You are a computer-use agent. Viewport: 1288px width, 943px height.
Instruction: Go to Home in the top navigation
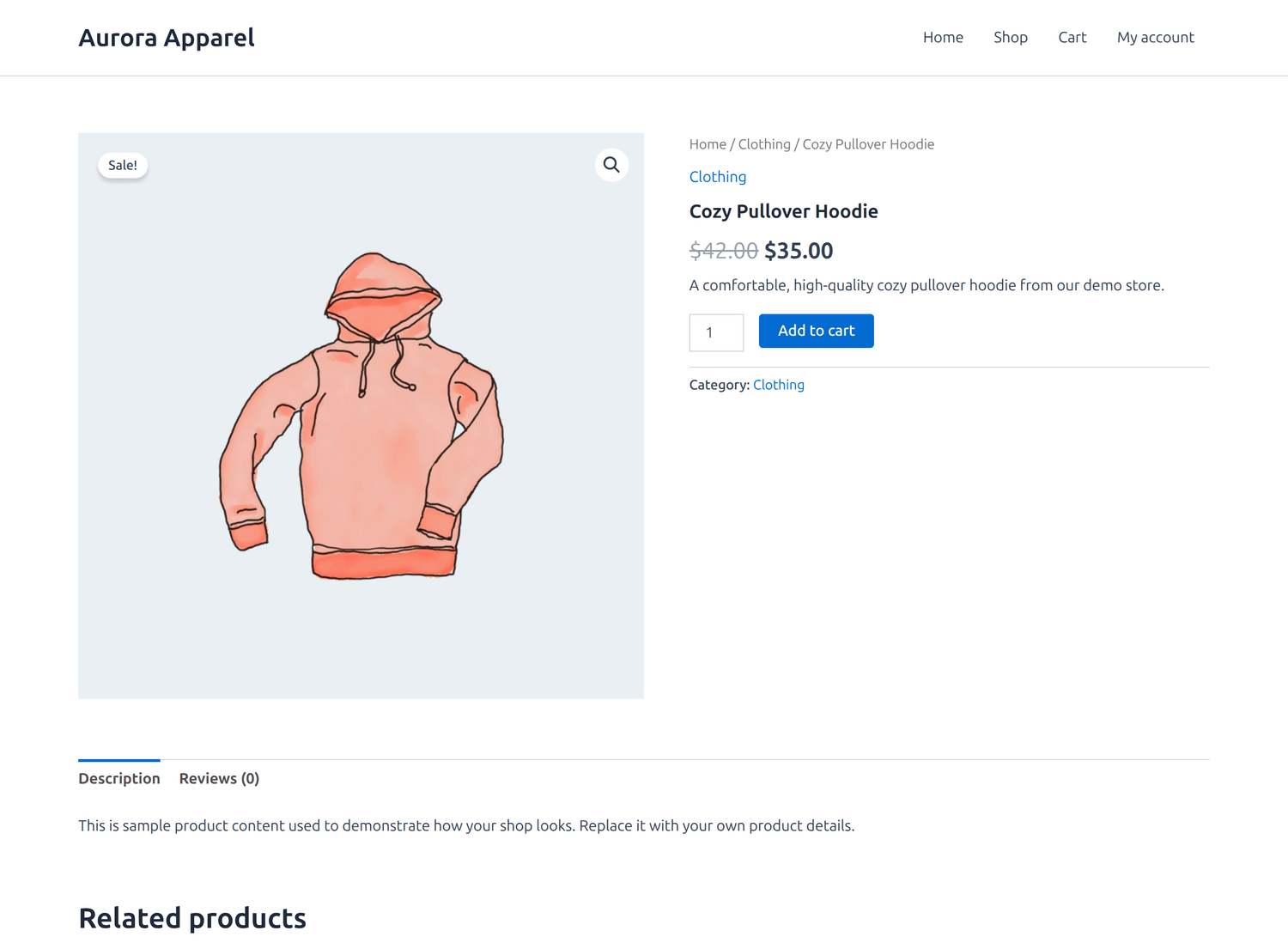(943, 37)
